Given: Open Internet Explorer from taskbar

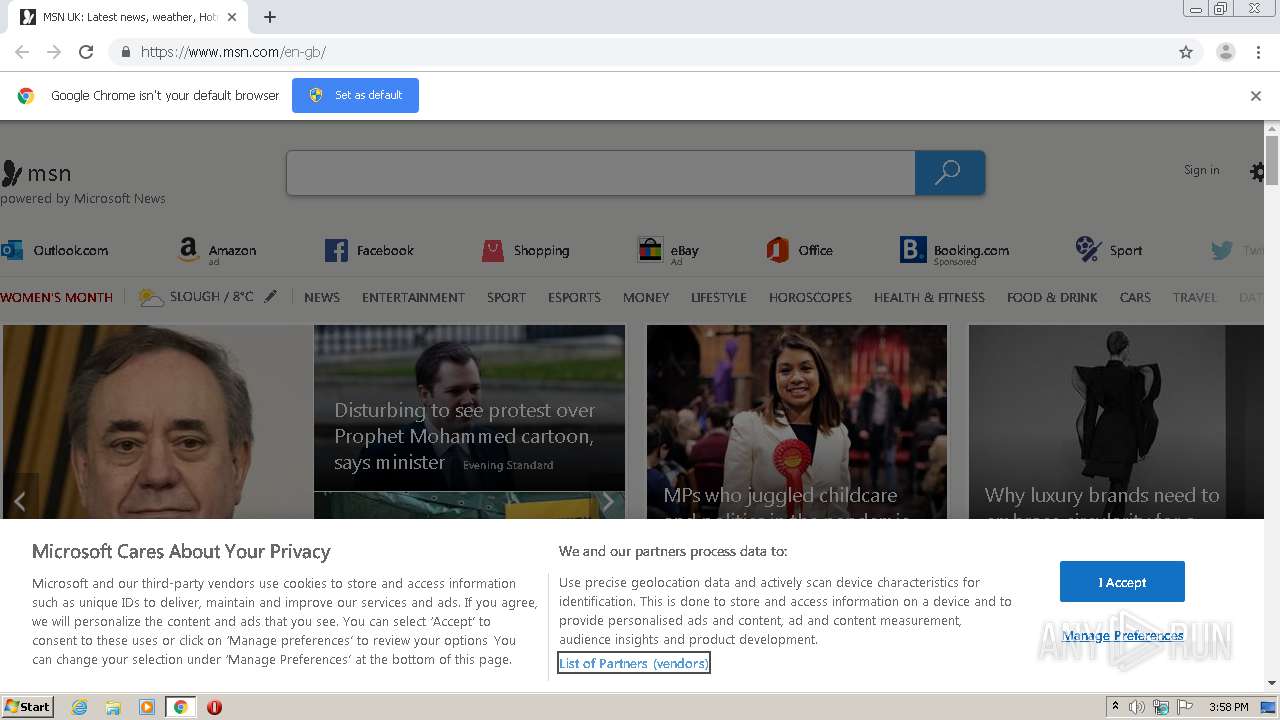Looking at the screenshot, I should tap(80, 707).
